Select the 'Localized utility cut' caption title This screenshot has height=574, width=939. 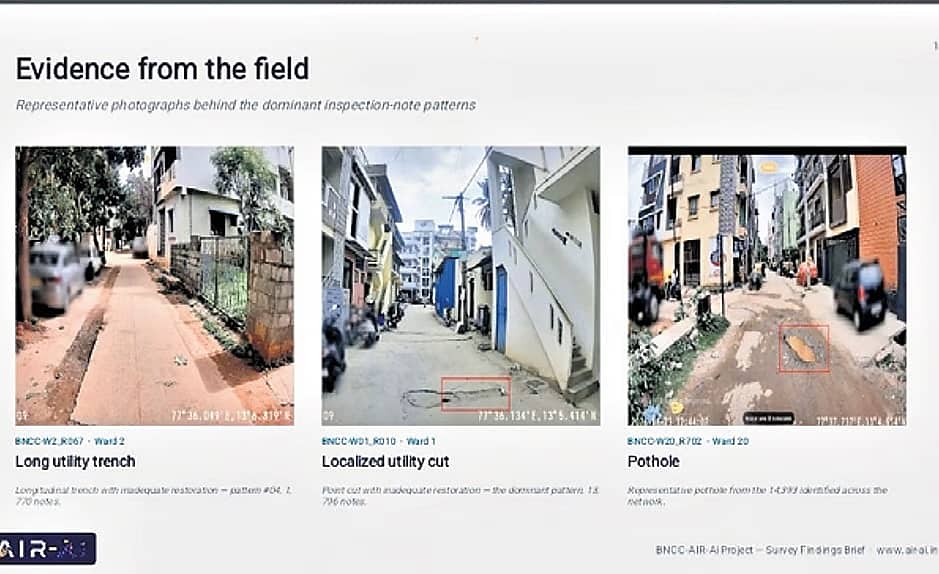pos(385,461)
